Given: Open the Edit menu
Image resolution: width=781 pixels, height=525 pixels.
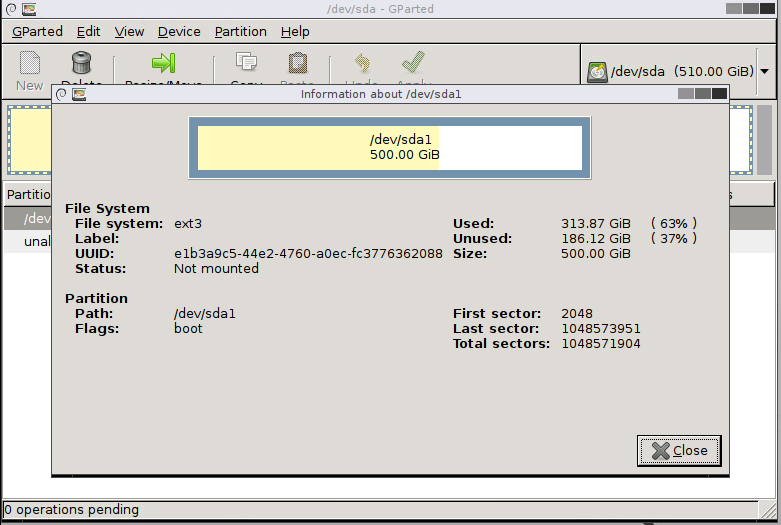Looking at the screenshot, I should click(89, 31).
